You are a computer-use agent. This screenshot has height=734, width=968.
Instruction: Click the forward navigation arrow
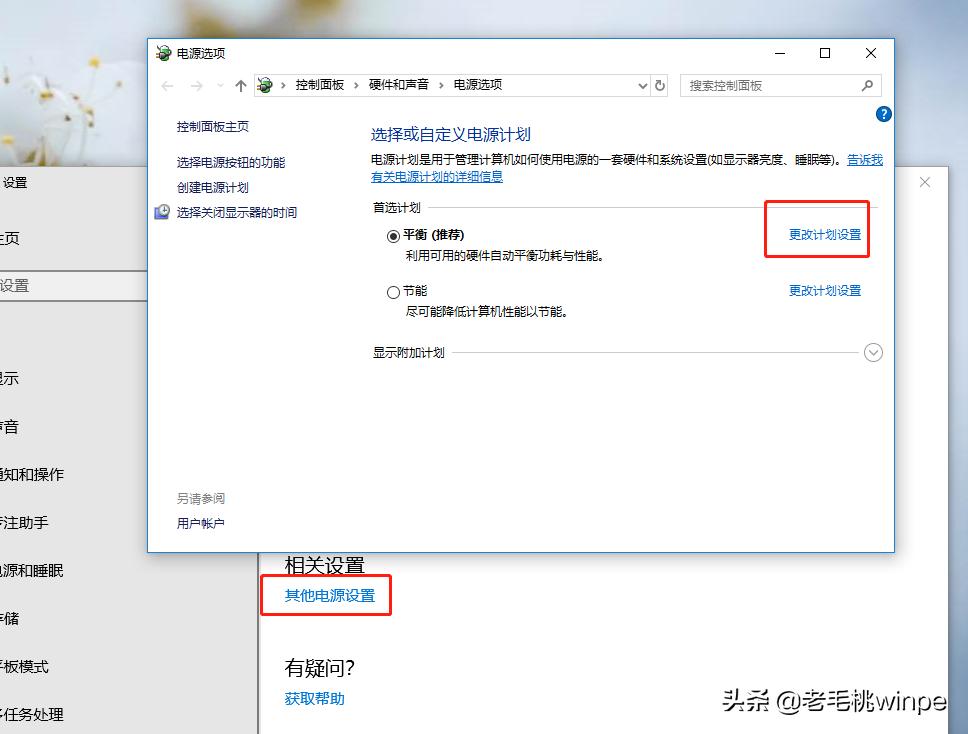pyautogui.click(x=194, y=85)
